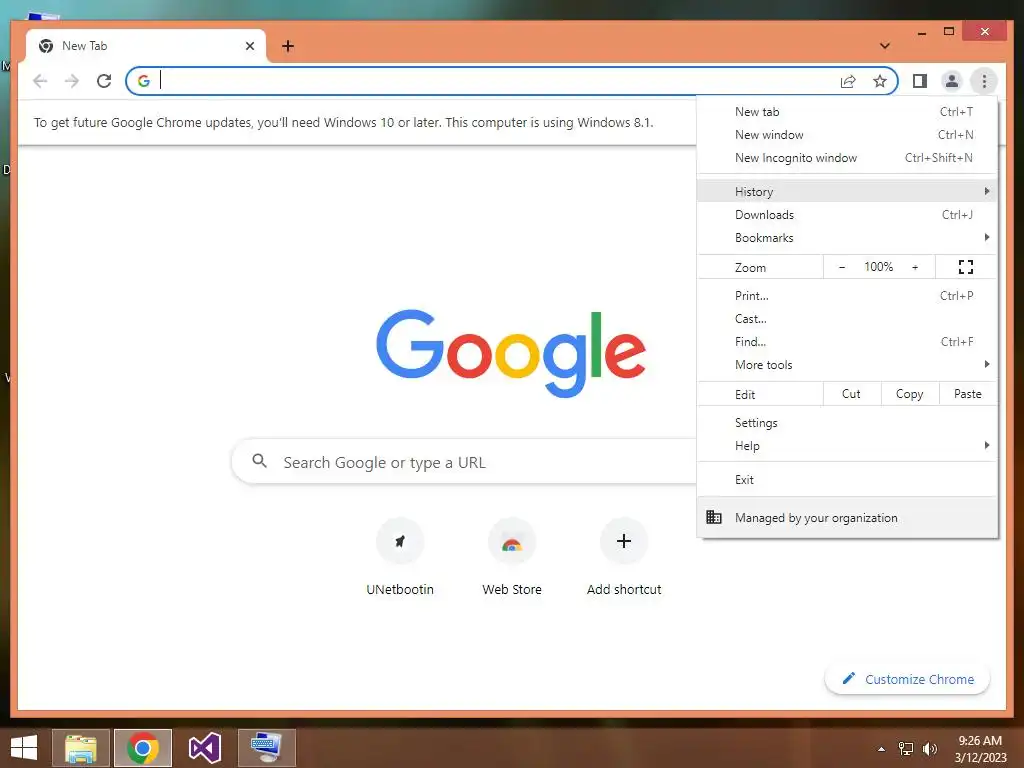Click the 100% zoom level value

pyautogui.click(x=878, y=266)
